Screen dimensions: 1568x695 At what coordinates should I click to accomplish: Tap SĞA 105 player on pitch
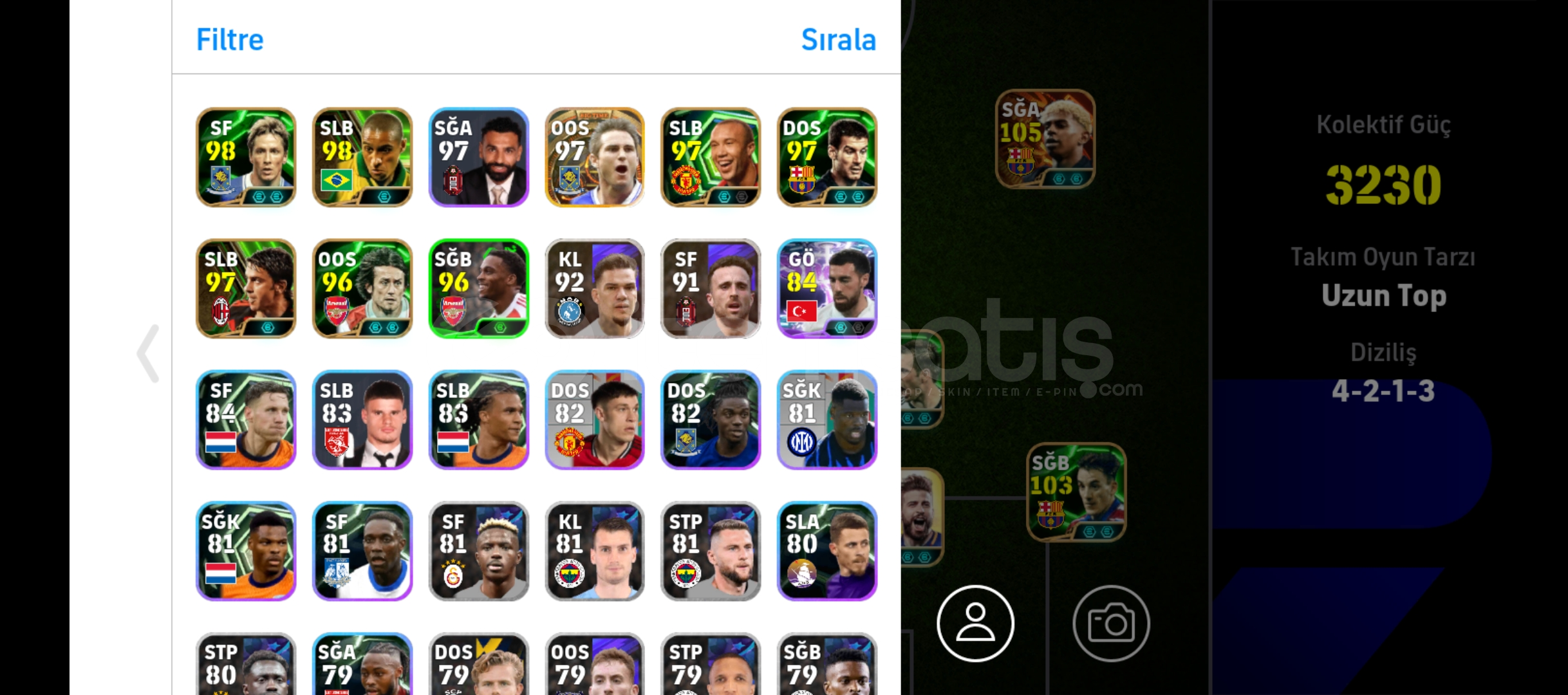[1045, 139]
